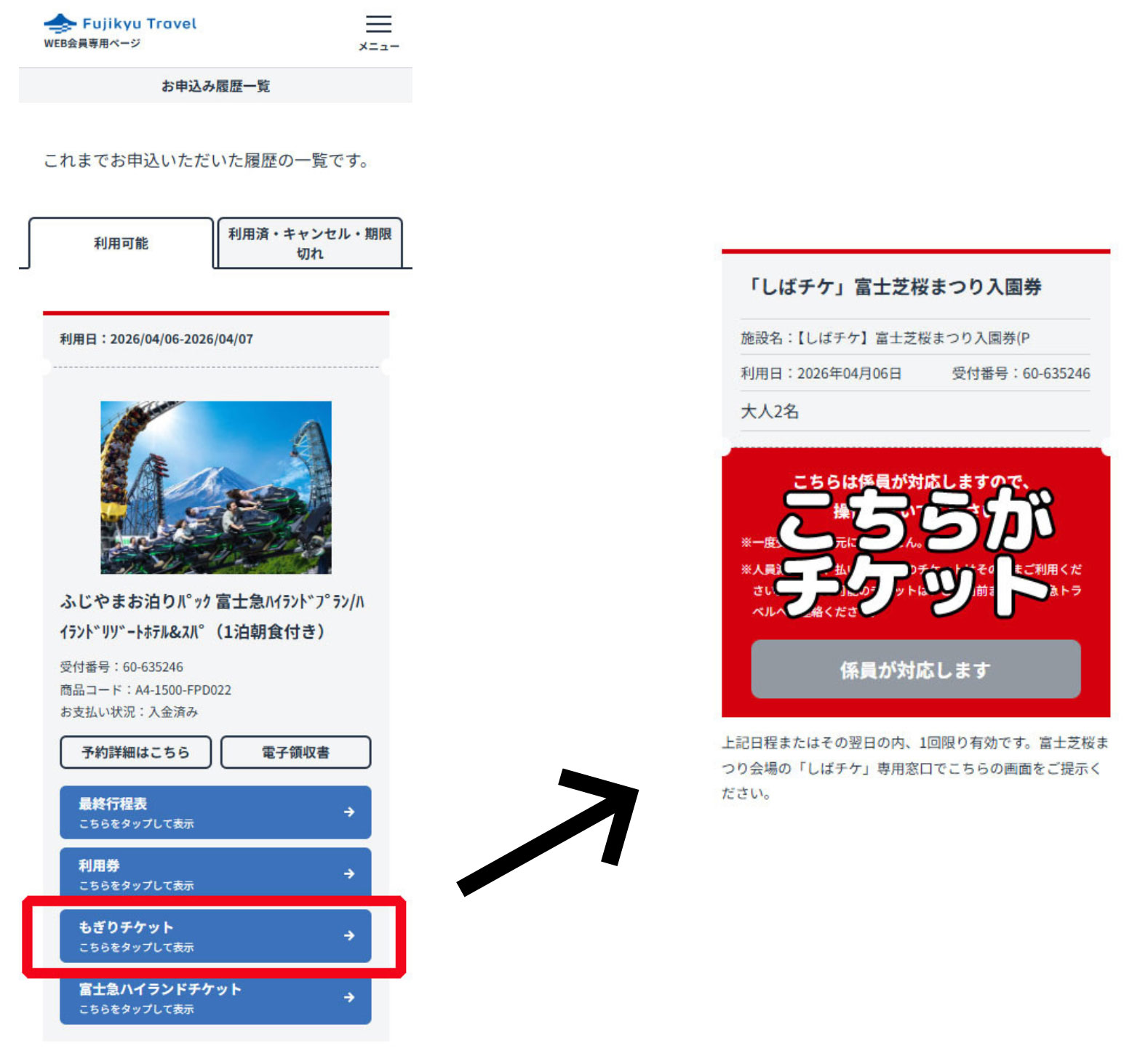Hit arrow on 富士急ハイランドチケット row
This screenshot has height=1056, width=1148.
pyautogui.click(x=349, y=997)
